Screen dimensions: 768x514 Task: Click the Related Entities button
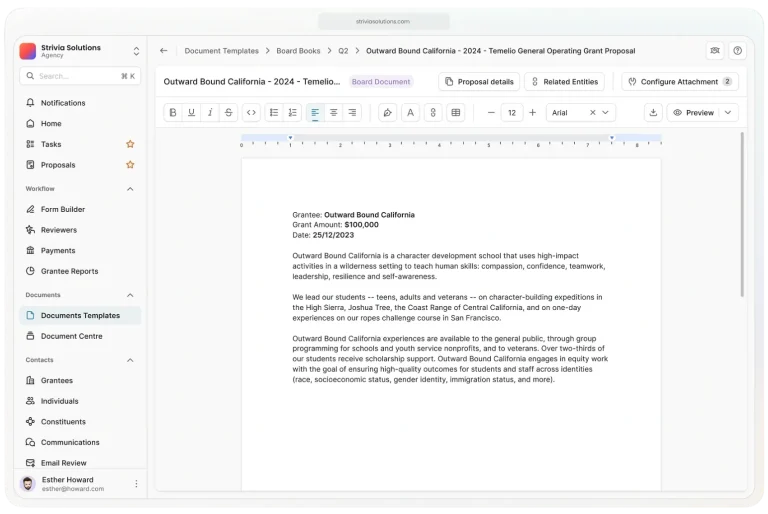point(564,82)
